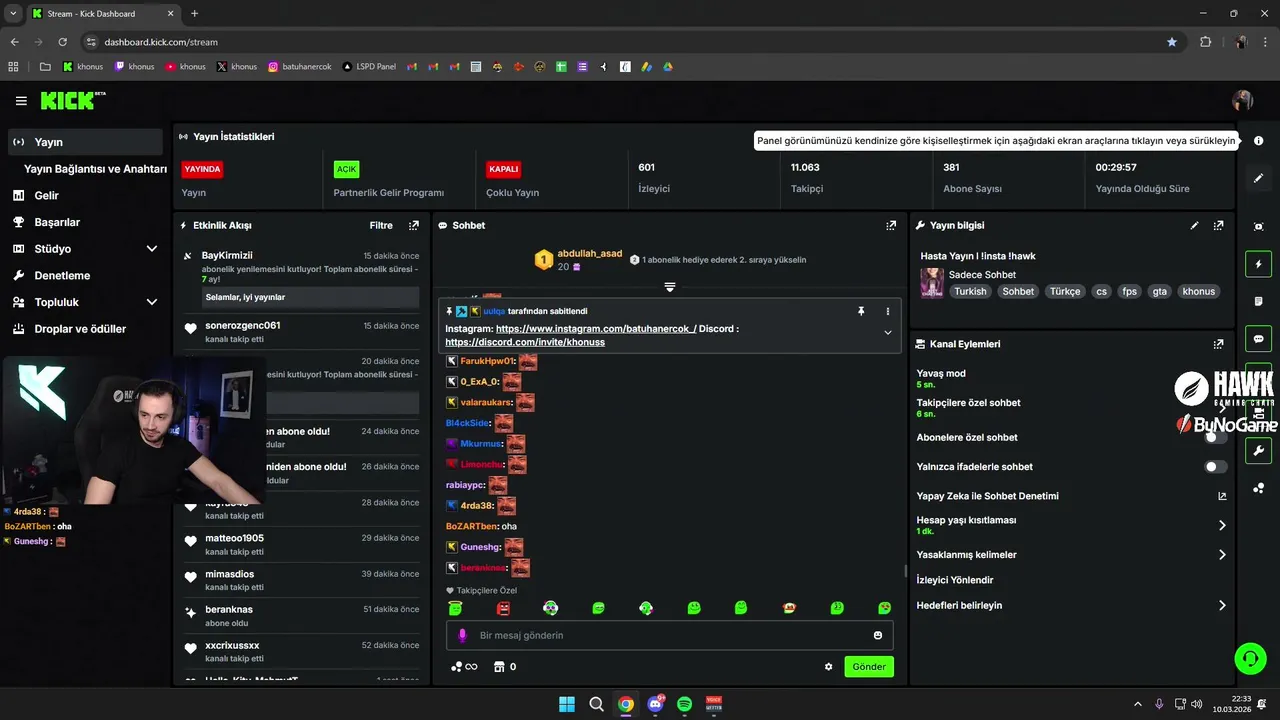1280x720 pixels.
Task: Toggle the lightning bolt panel icon
Action: point(1258,264)
